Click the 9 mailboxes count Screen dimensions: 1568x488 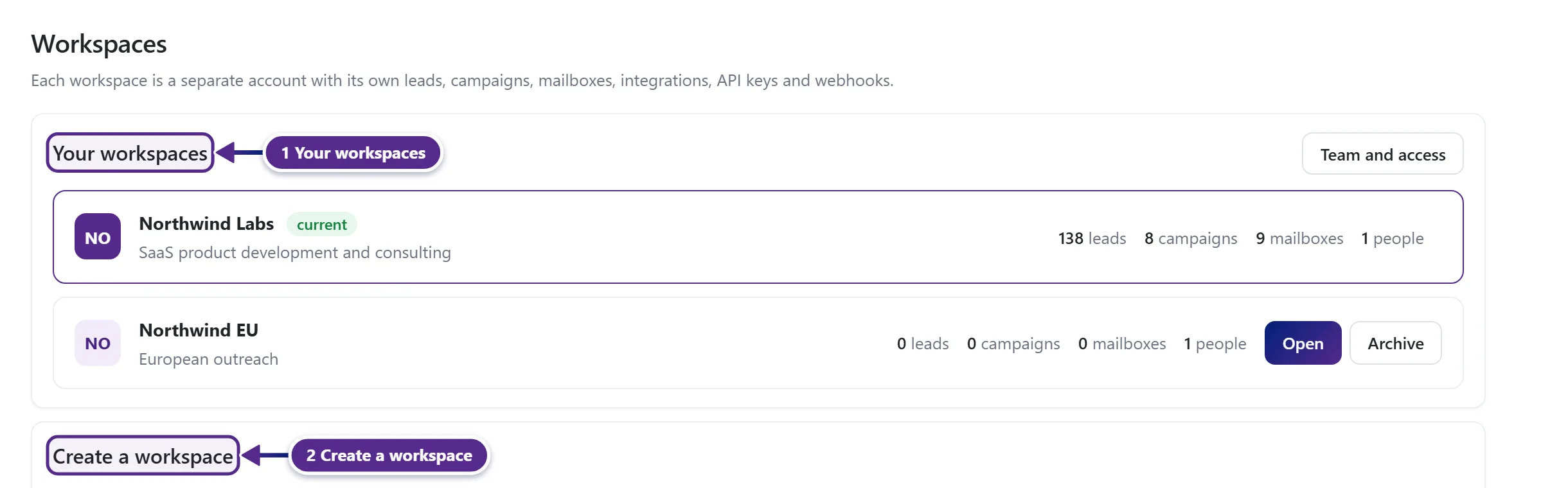1299,238
